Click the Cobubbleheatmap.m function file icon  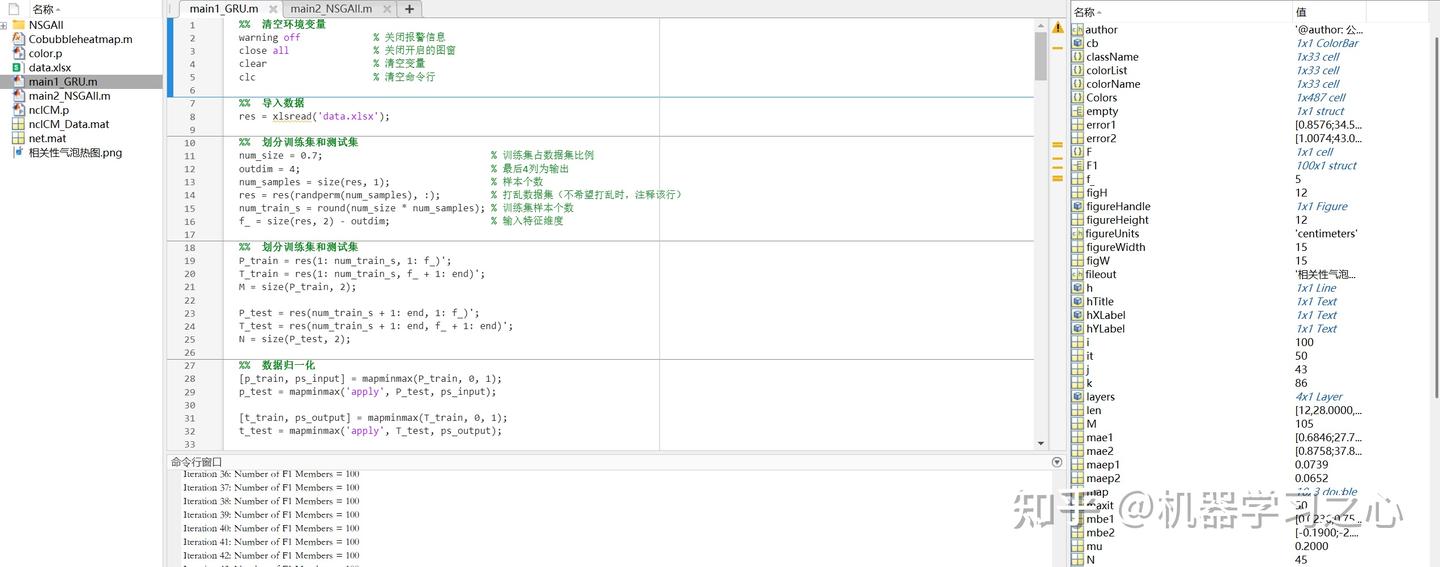coord(18,40)
